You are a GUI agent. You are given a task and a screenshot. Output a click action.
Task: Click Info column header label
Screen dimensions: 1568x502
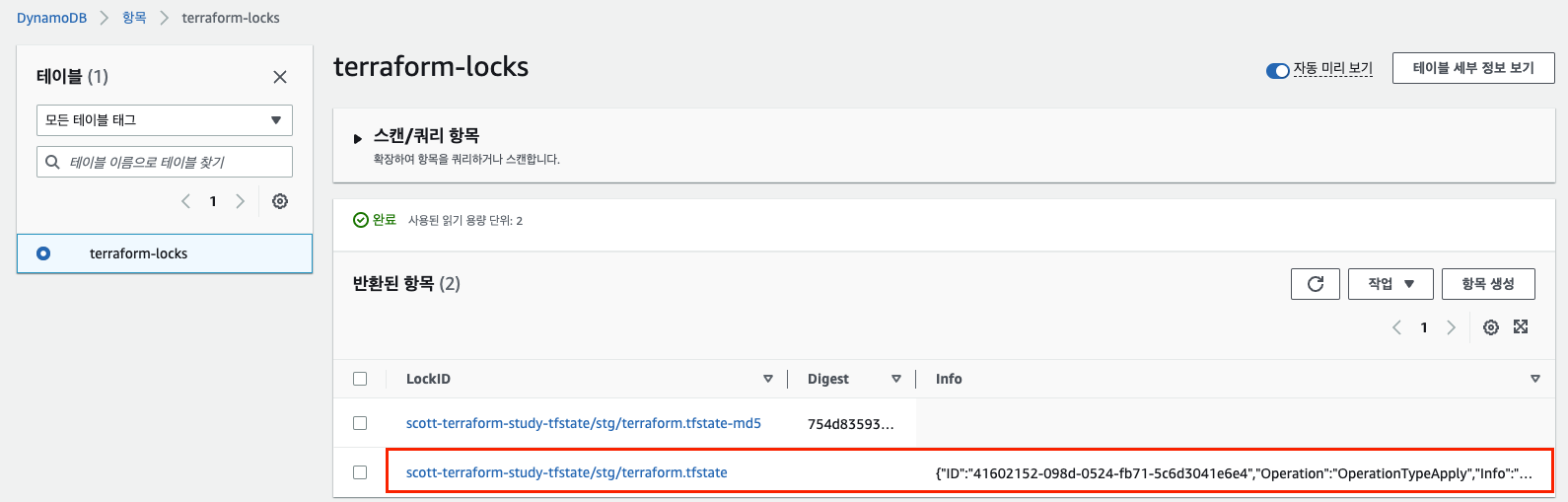[x=949, y=379]
